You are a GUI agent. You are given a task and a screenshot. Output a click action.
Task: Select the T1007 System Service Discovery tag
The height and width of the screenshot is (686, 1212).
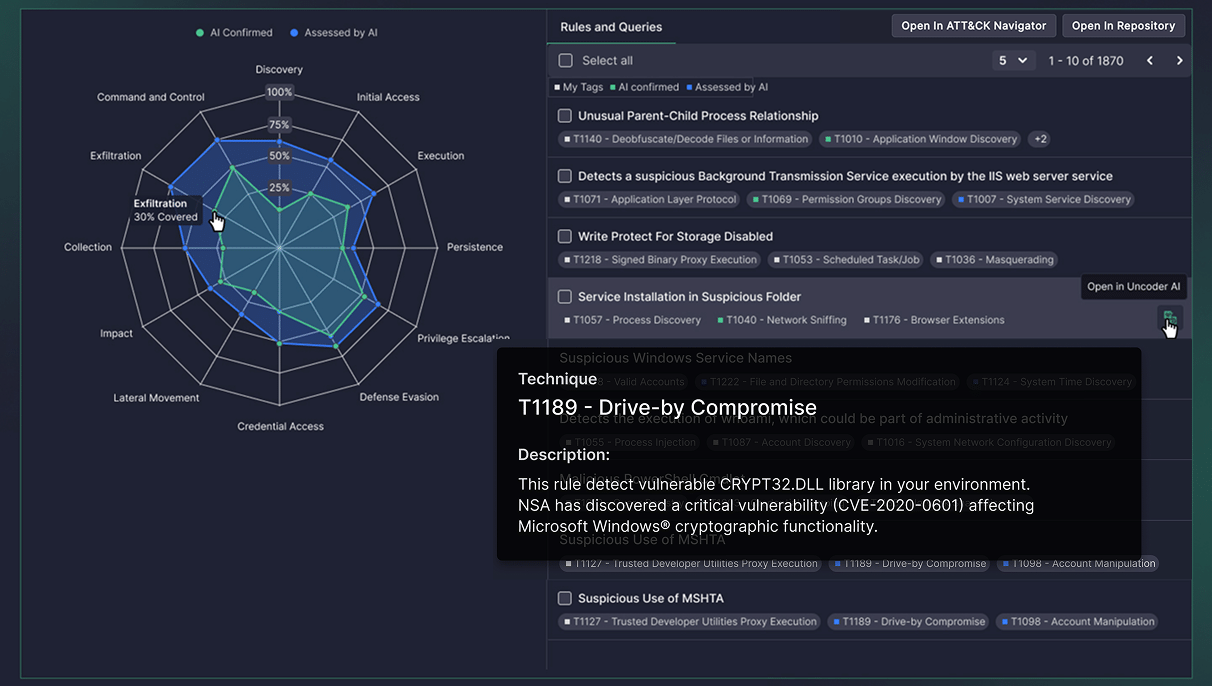pyautogui.click(x=1044, y=199)
